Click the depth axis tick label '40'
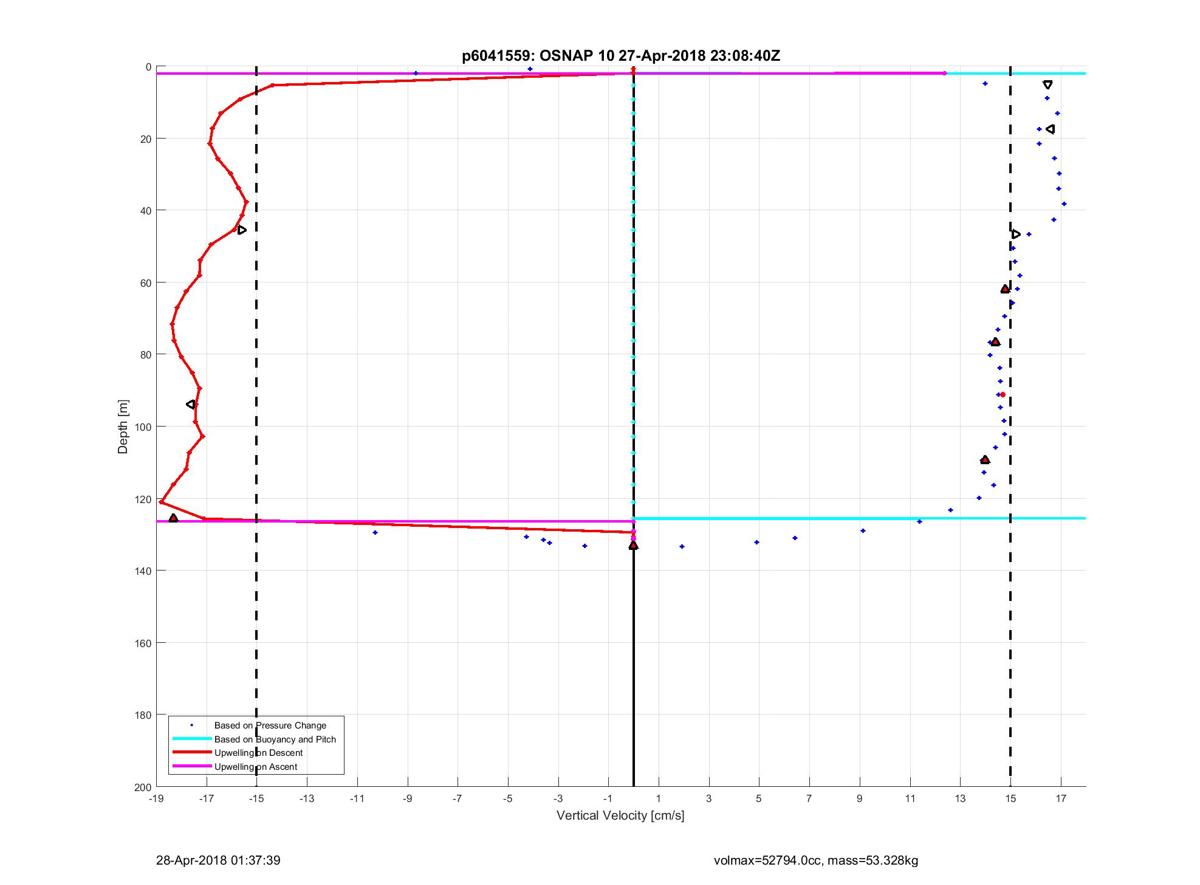 (145, 210)
